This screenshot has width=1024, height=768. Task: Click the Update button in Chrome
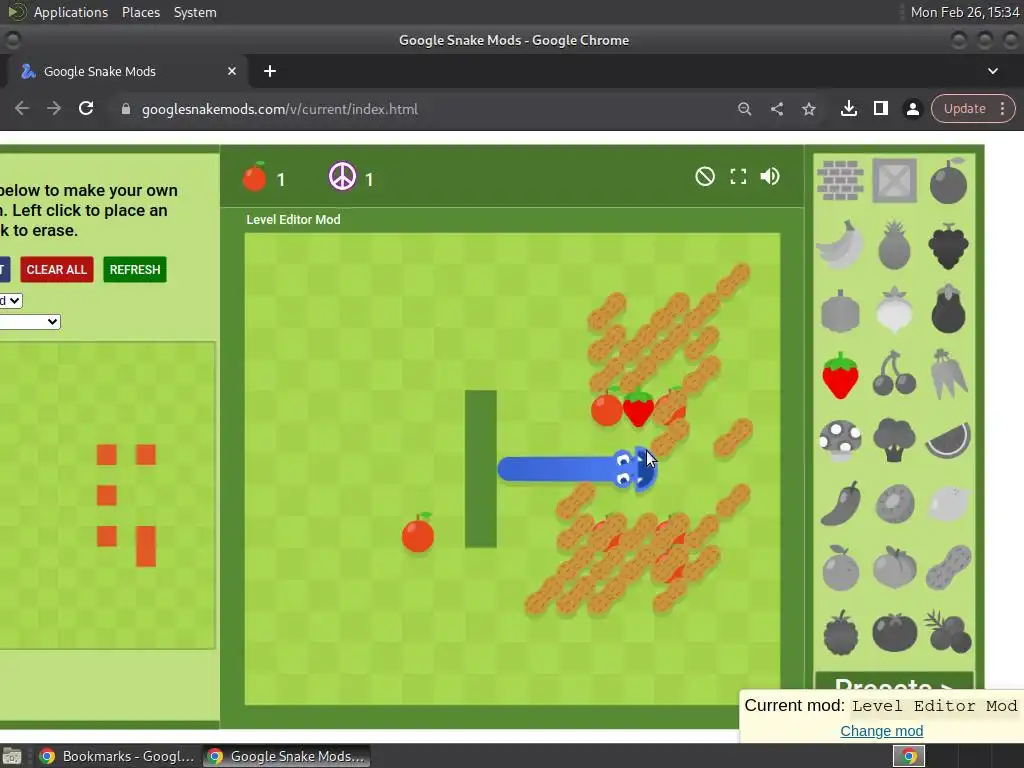coord(965,108)
